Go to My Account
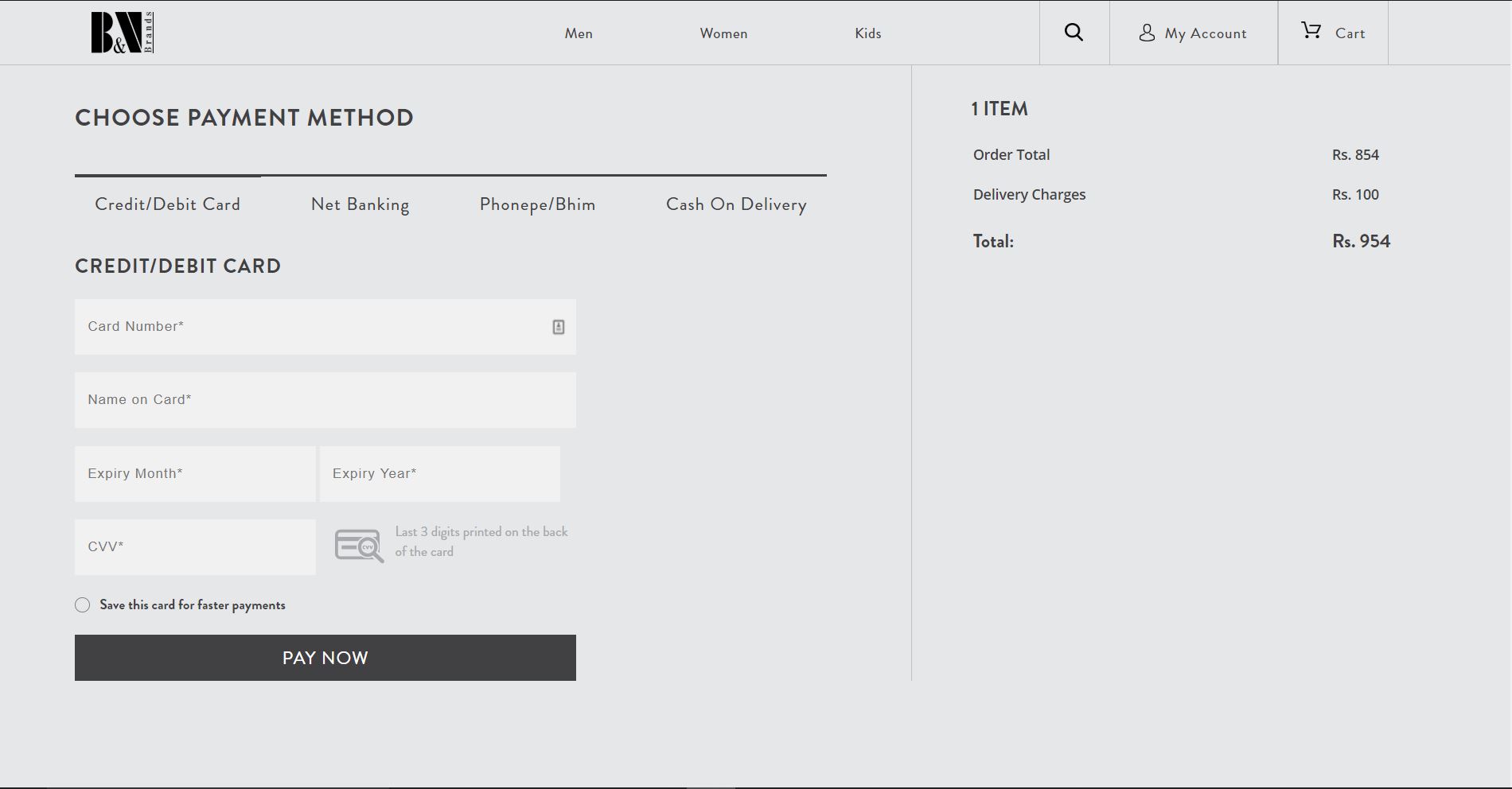1512x789 pixels. [x=1206, y=33]
